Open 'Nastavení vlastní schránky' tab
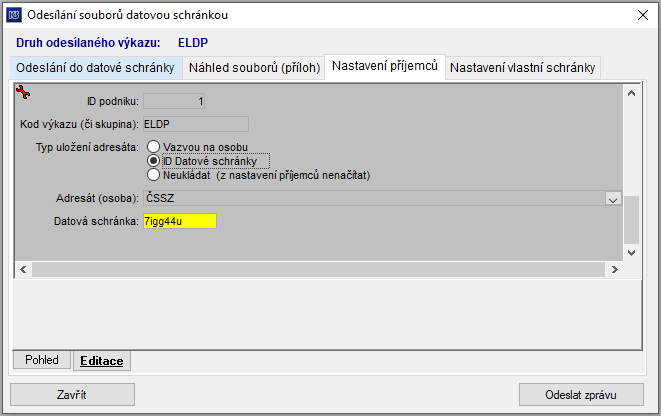Image resolution: width=661 pixels, height=416 pixels. (522, 68)
